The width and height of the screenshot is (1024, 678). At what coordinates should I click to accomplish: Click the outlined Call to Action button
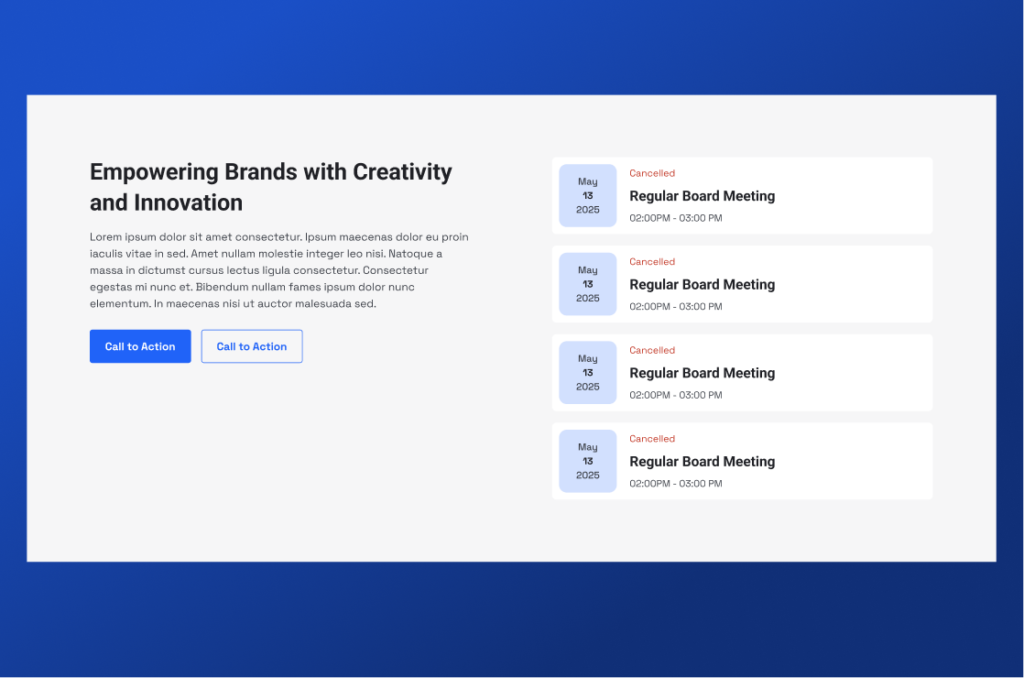(252, 346)
